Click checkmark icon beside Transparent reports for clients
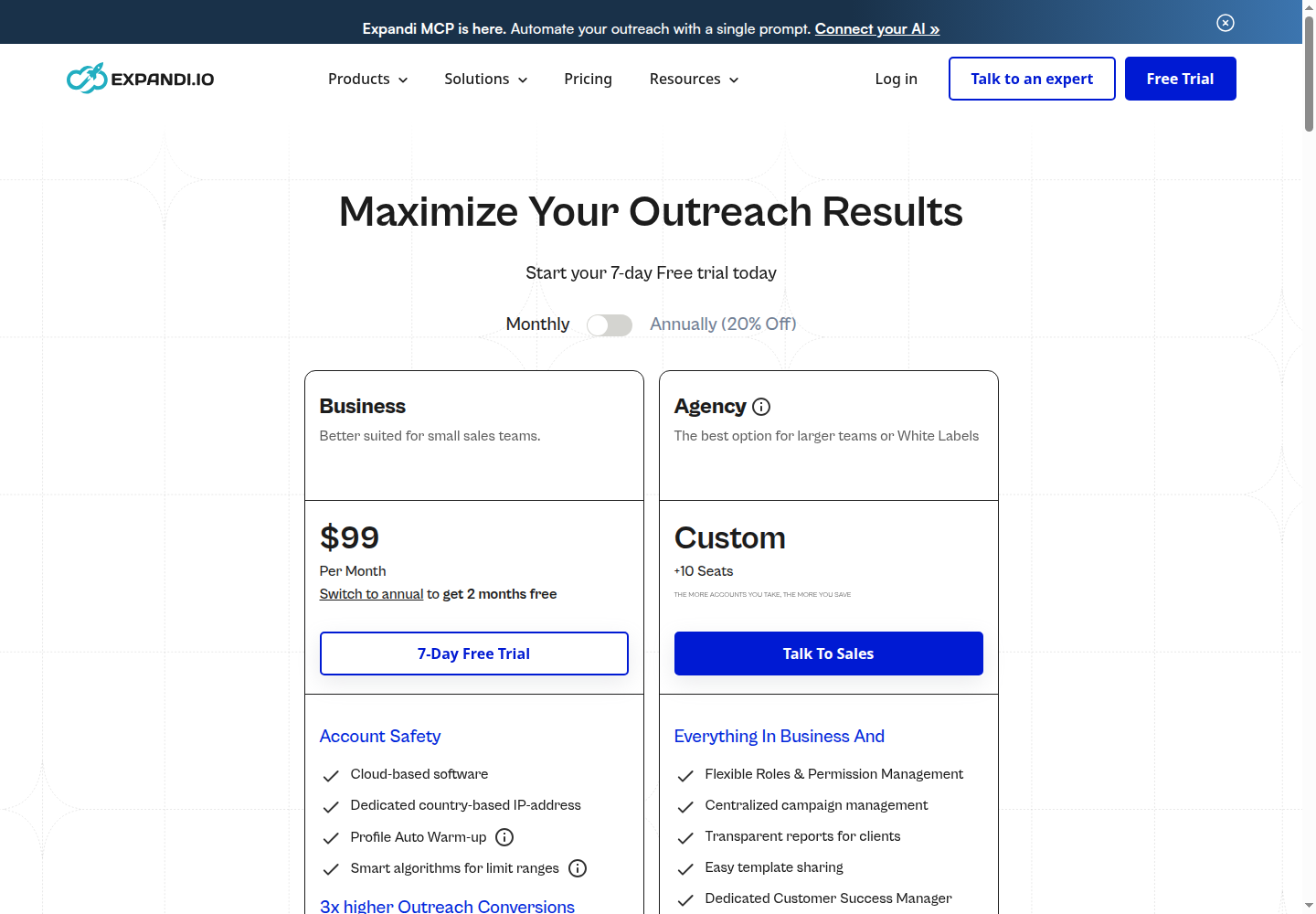This screenshot has width=1316, height=914. 685,838
